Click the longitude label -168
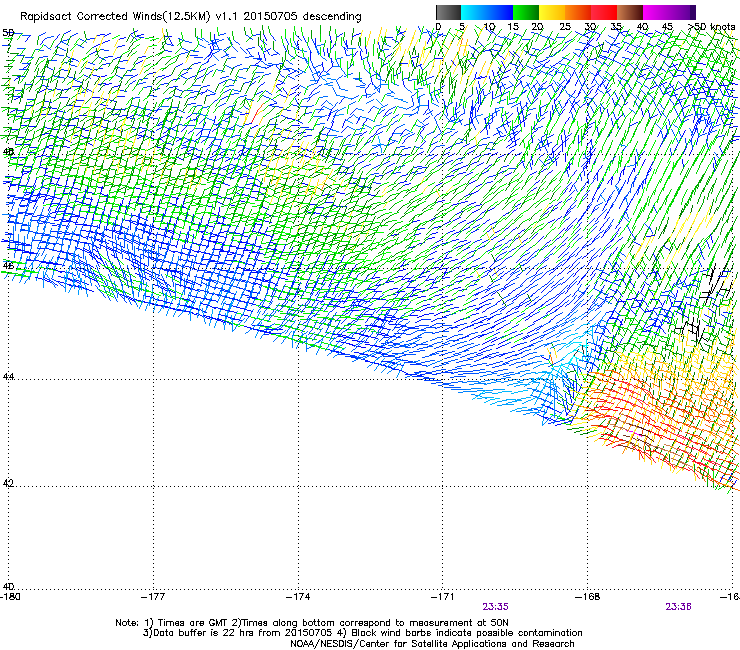This screenshot has width=740, height=650. (588, 597)
